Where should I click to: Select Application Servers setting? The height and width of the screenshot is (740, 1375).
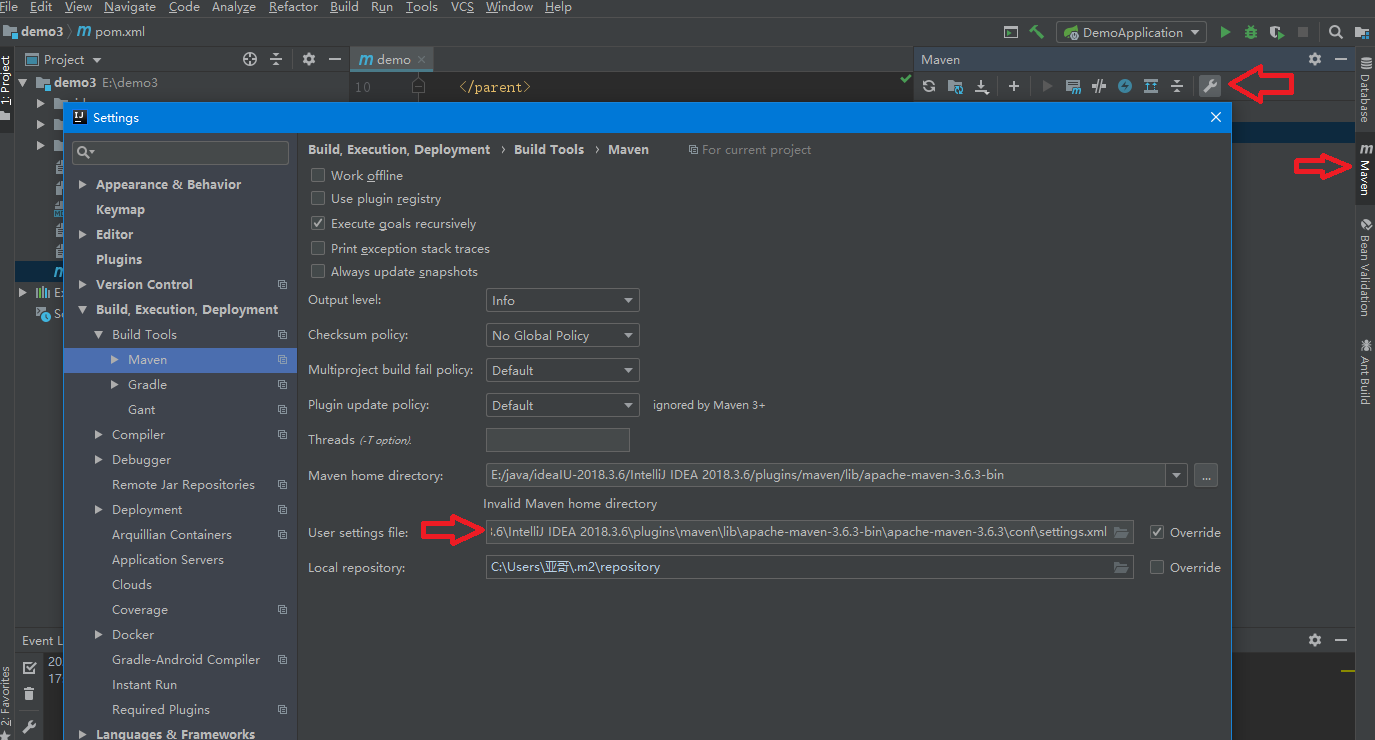point(168,559)
